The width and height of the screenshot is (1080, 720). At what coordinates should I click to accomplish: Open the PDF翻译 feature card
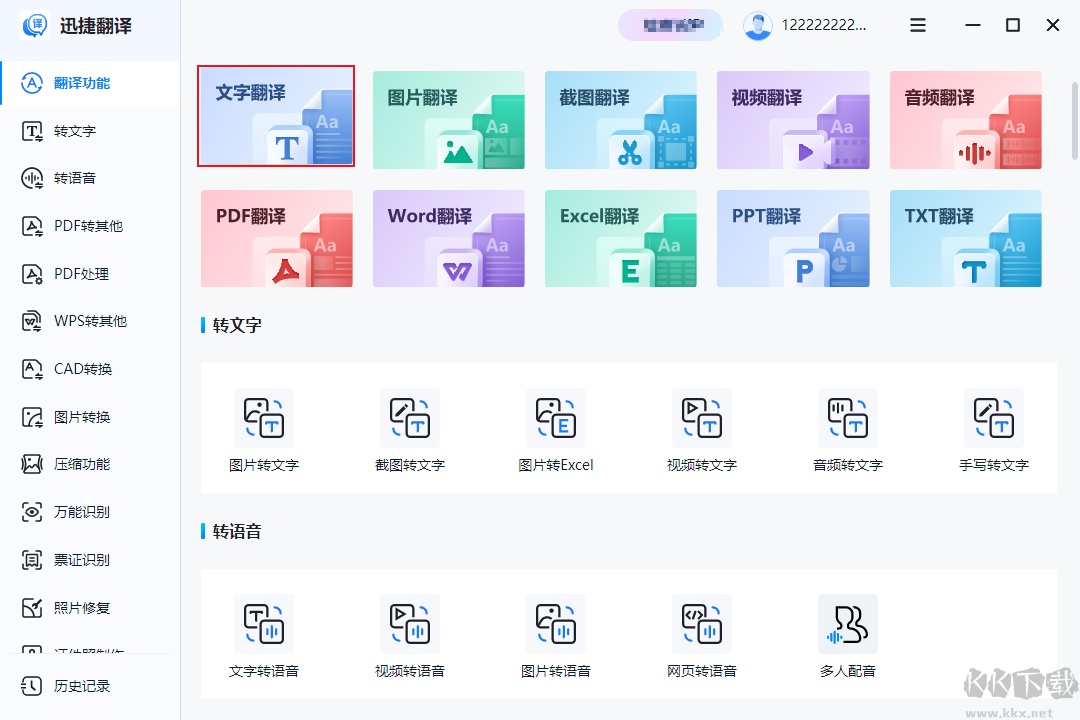(276, 238)
